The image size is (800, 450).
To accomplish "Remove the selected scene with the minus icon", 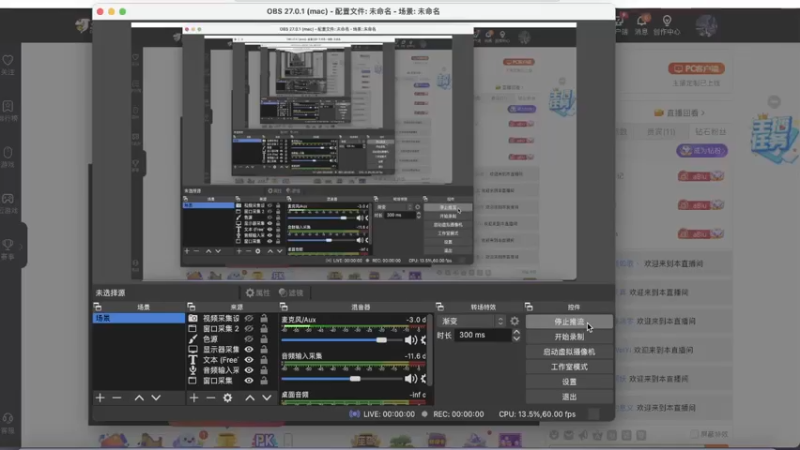I will pos(117,397).
